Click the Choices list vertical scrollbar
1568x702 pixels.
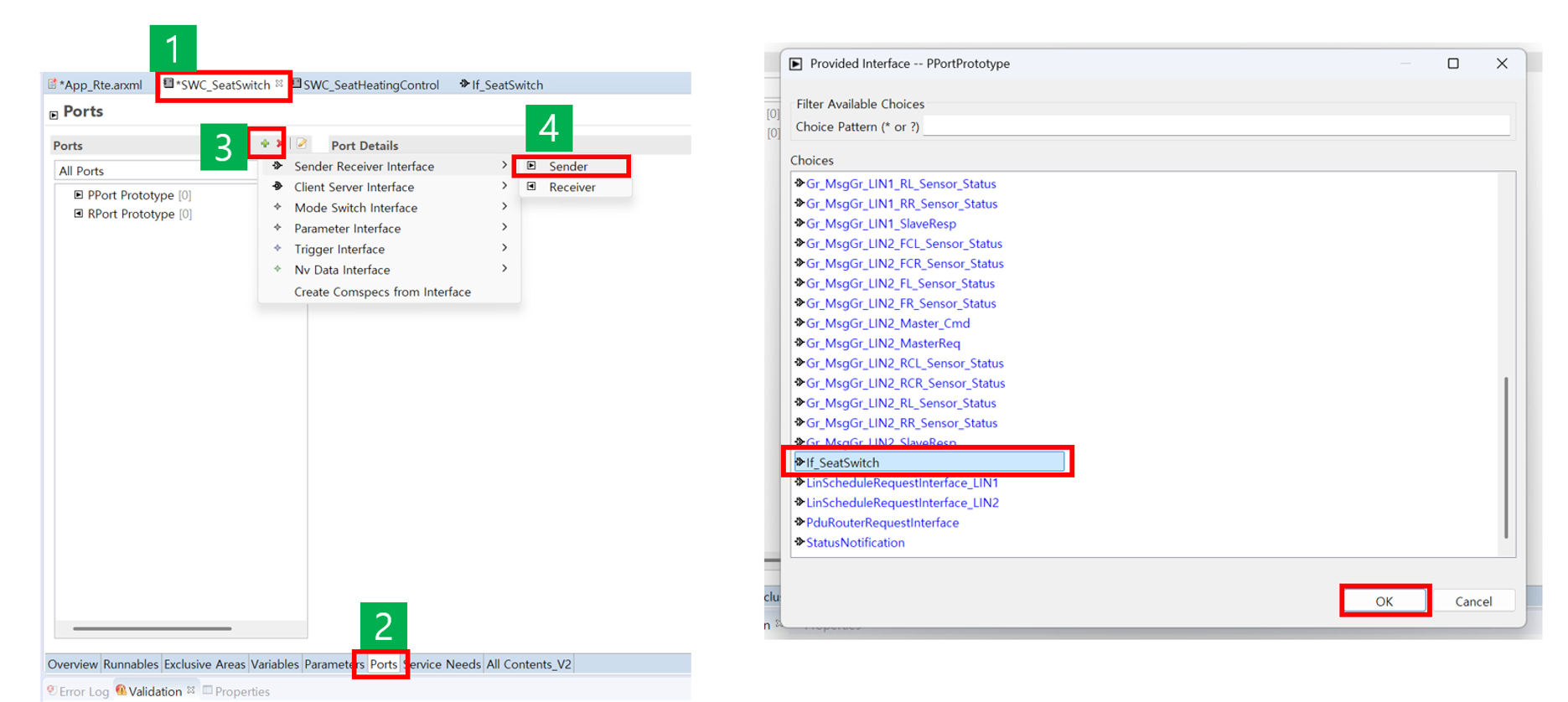pos(1505,457)
